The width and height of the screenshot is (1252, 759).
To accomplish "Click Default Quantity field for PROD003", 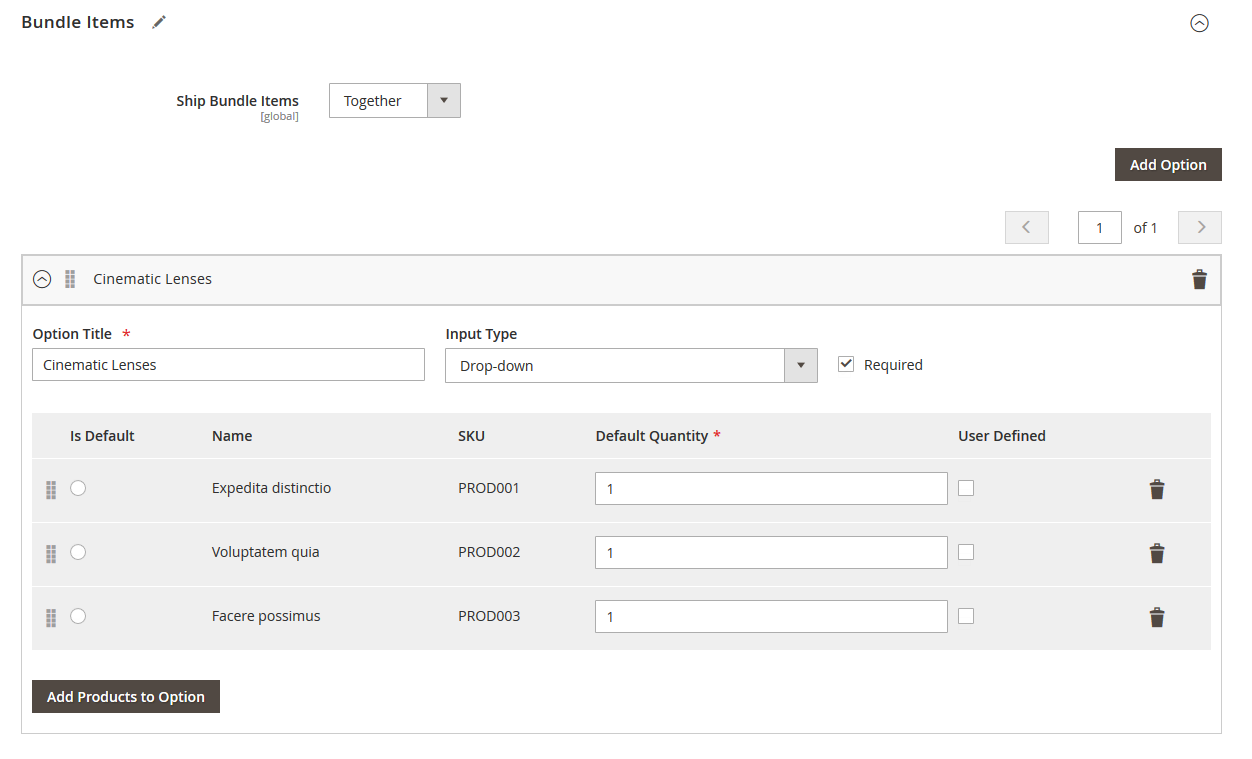I will 771,617.
